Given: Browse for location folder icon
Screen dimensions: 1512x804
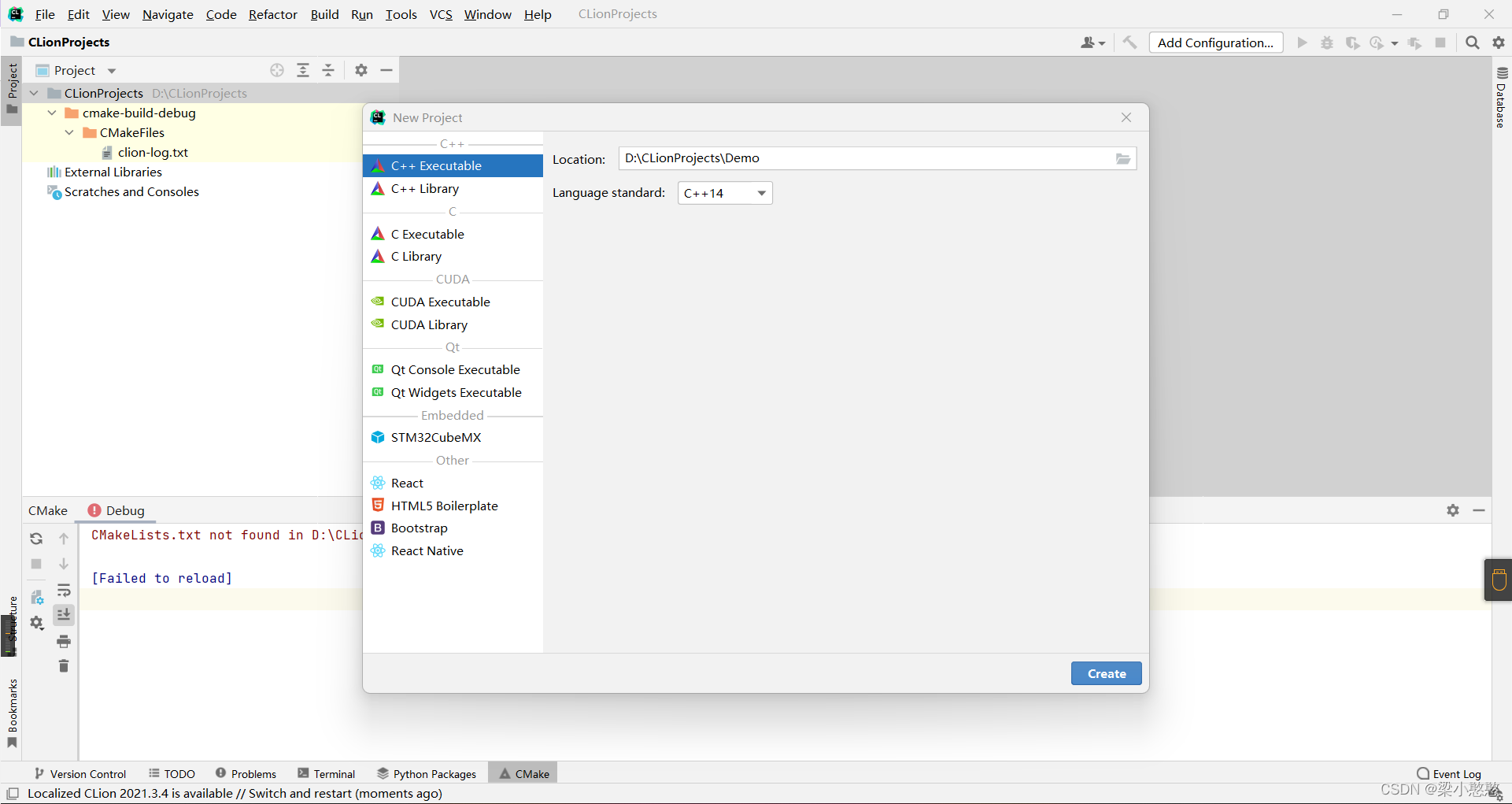Looking at the screenshot, I should point(1123,159).
